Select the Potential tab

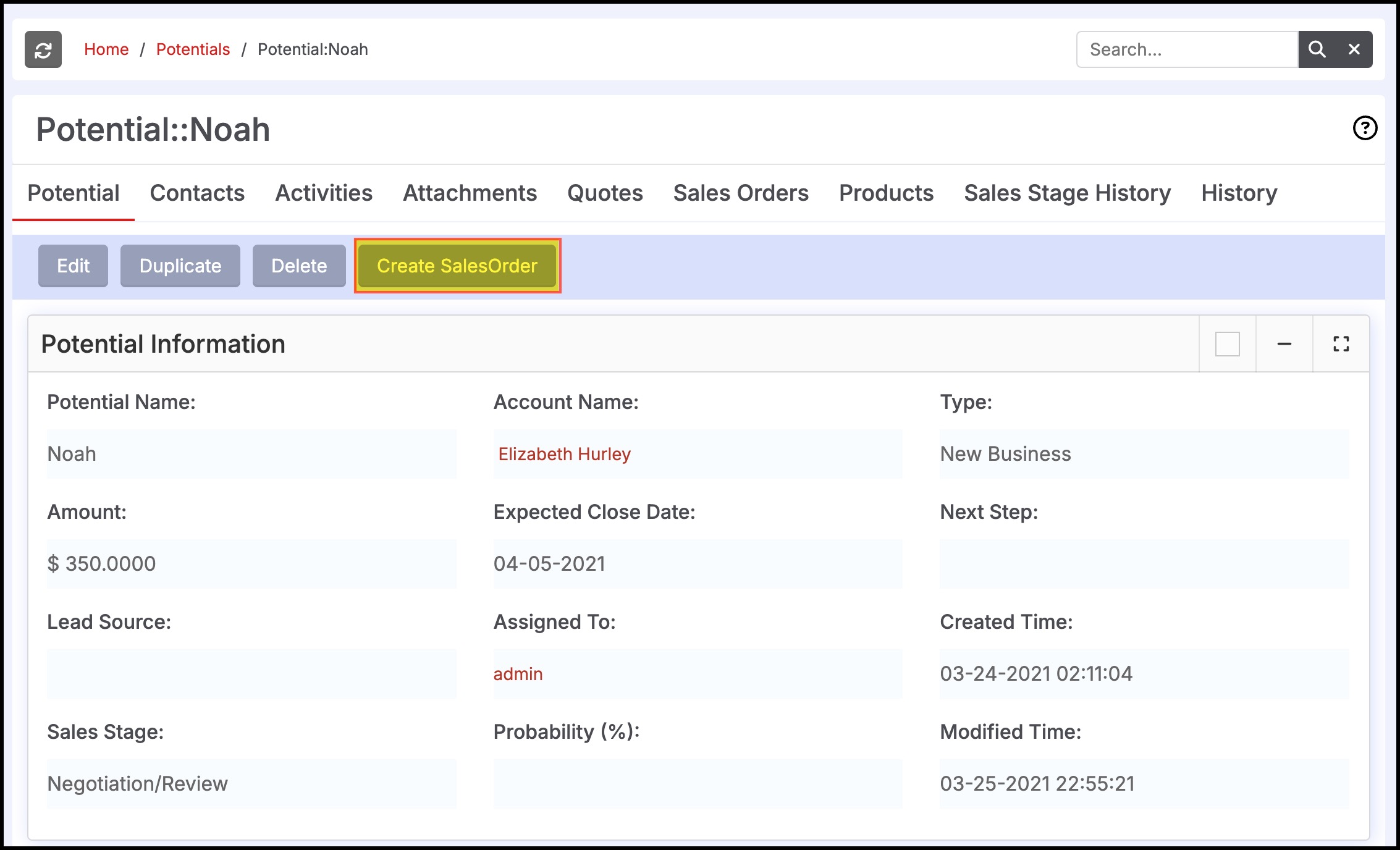click(x=74, y=193)
